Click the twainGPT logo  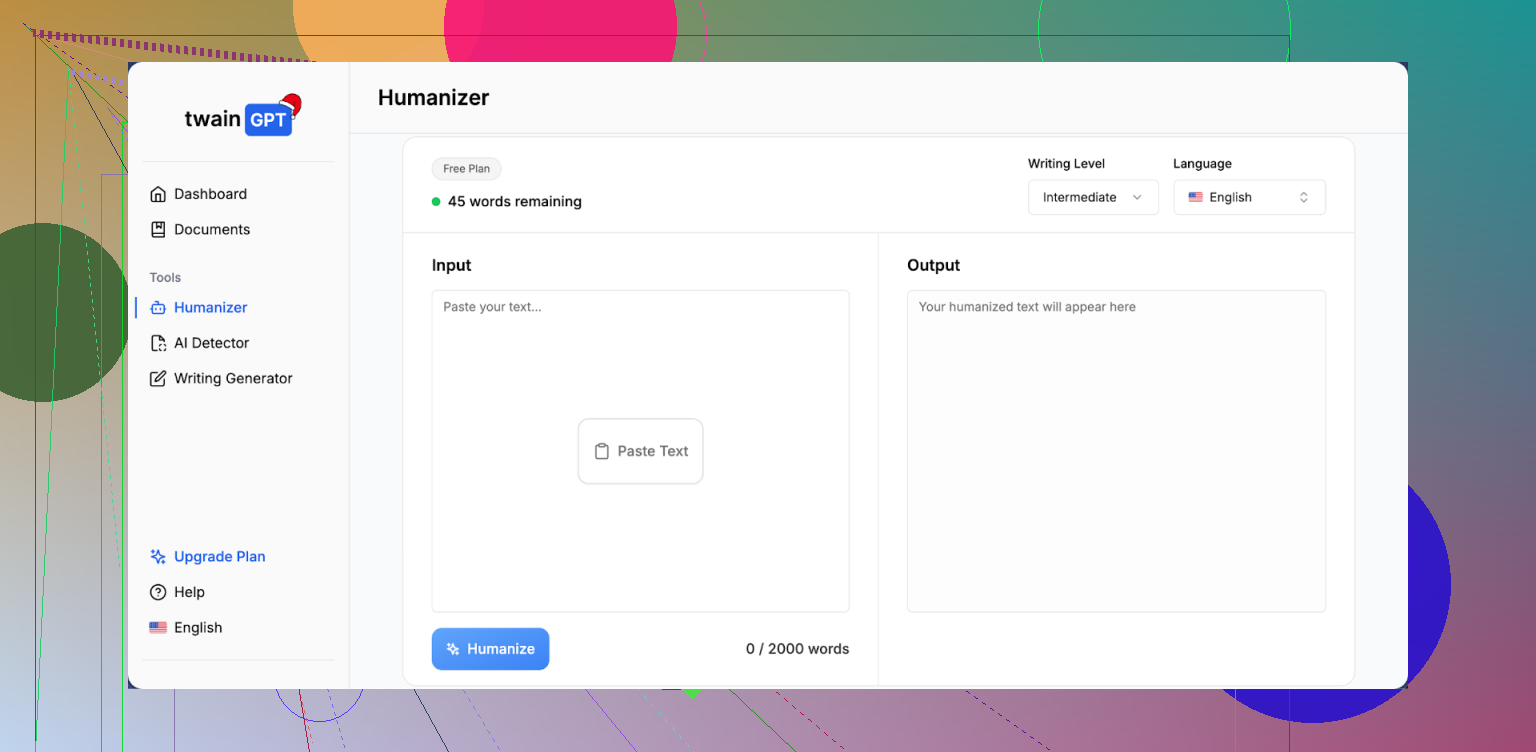coord(241,118)
